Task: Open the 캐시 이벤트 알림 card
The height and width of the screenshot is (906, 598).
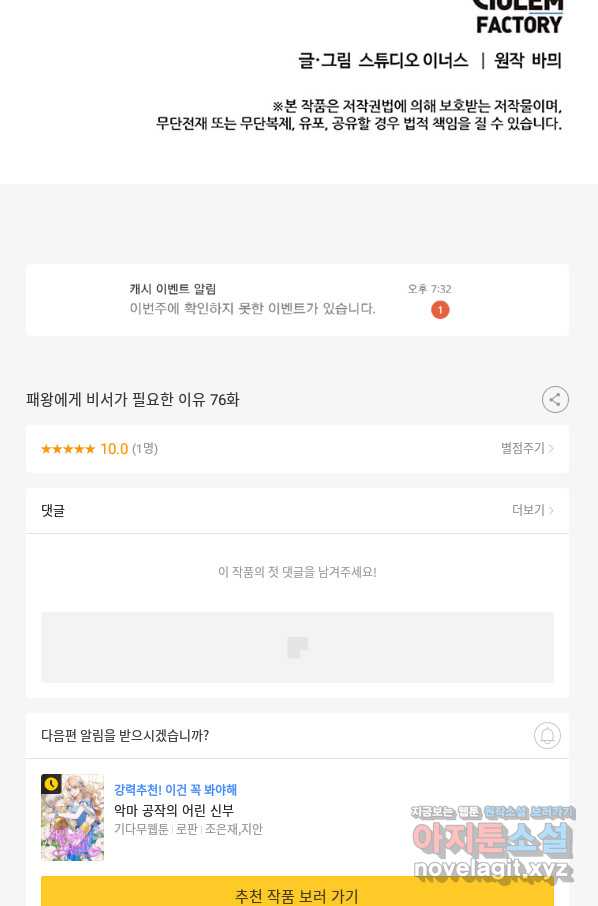Action: pos(297,299)
